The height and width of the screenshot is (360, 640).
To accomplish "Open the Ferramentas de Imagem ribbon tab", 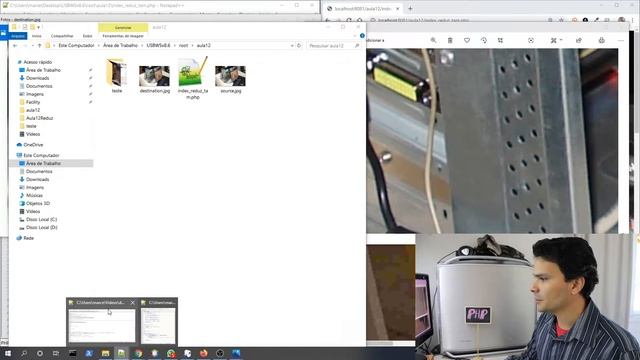I will coord(123,36).
